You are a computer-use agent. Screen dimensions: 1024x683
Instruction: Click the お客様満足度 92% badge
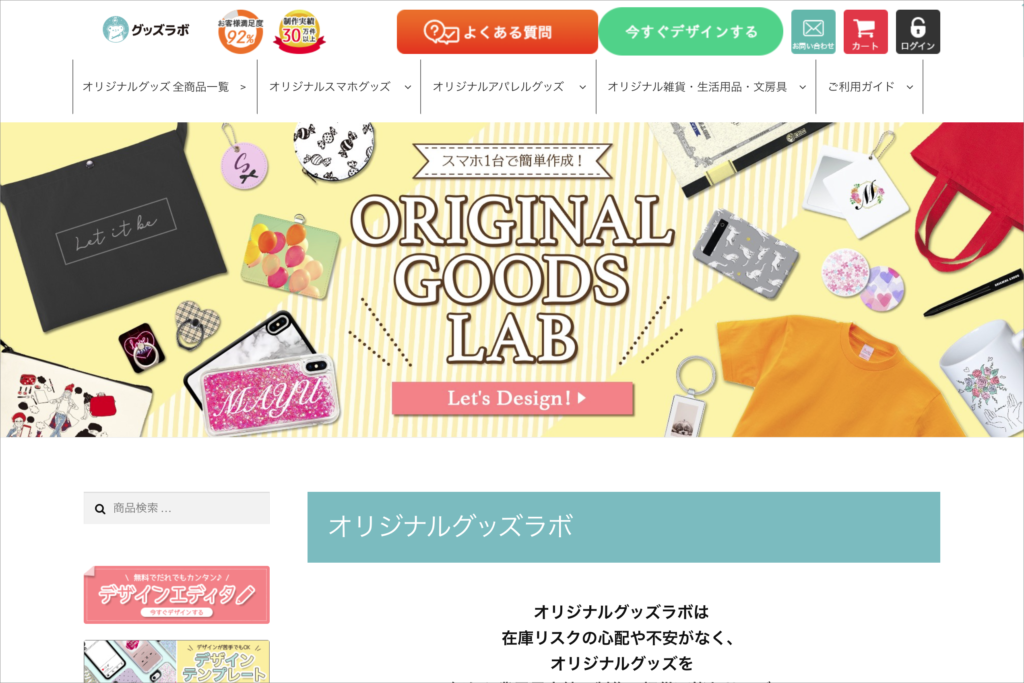point(240,31)
